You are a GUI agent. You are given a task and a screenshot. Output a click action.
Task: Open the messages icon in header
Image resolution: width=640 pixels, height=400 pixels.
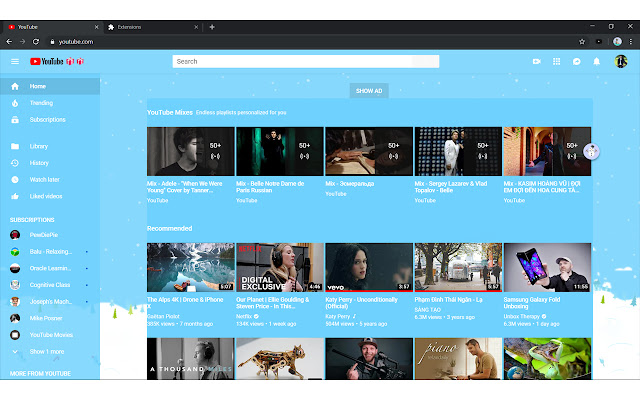tap(578, 62)
